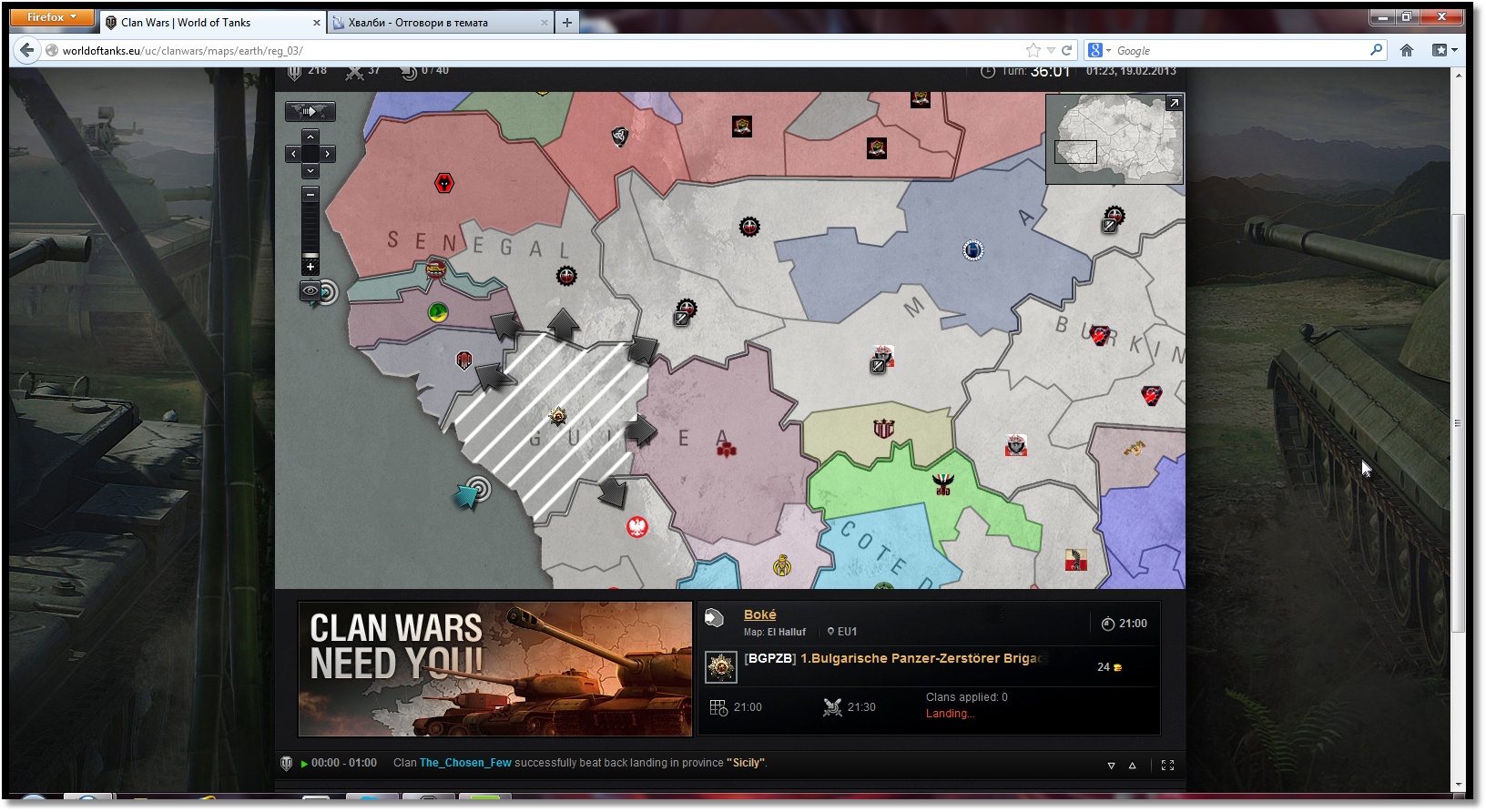Open a new browser tab

(x=567, y=23)
